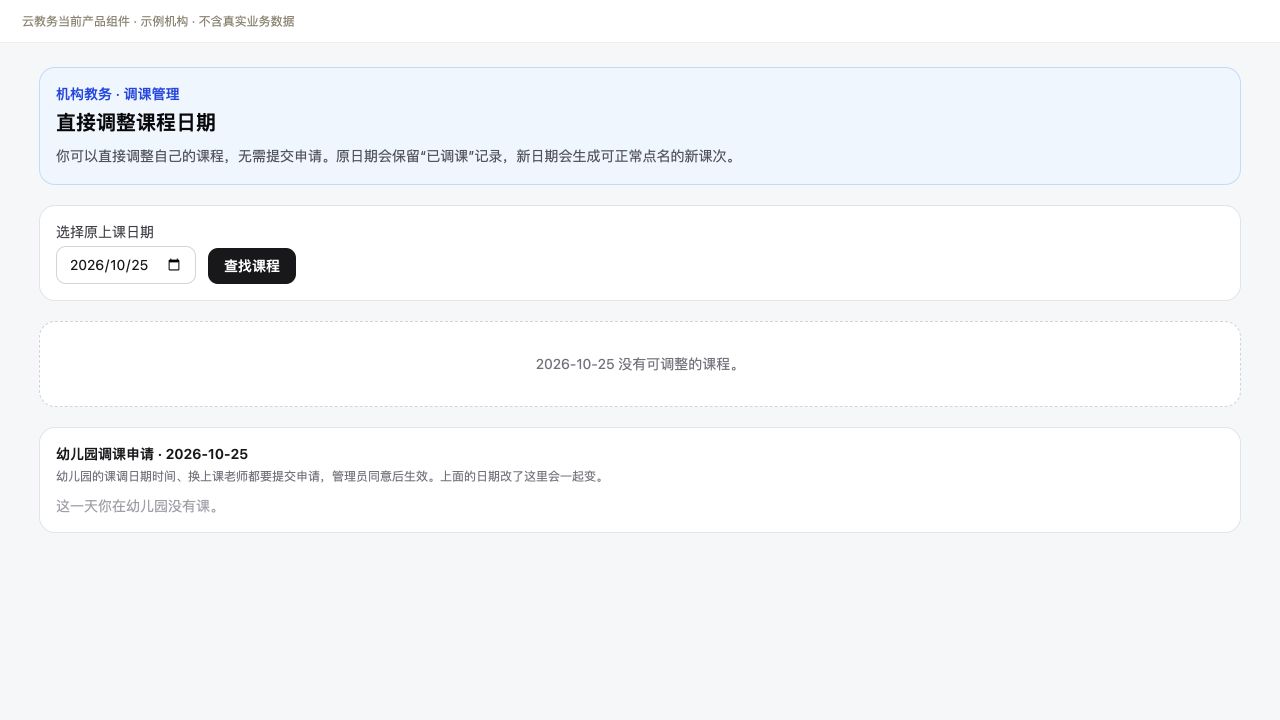Open the date picker calendar icon
Viewport: 1280px width, 720px height.
[x=174, y=265]
